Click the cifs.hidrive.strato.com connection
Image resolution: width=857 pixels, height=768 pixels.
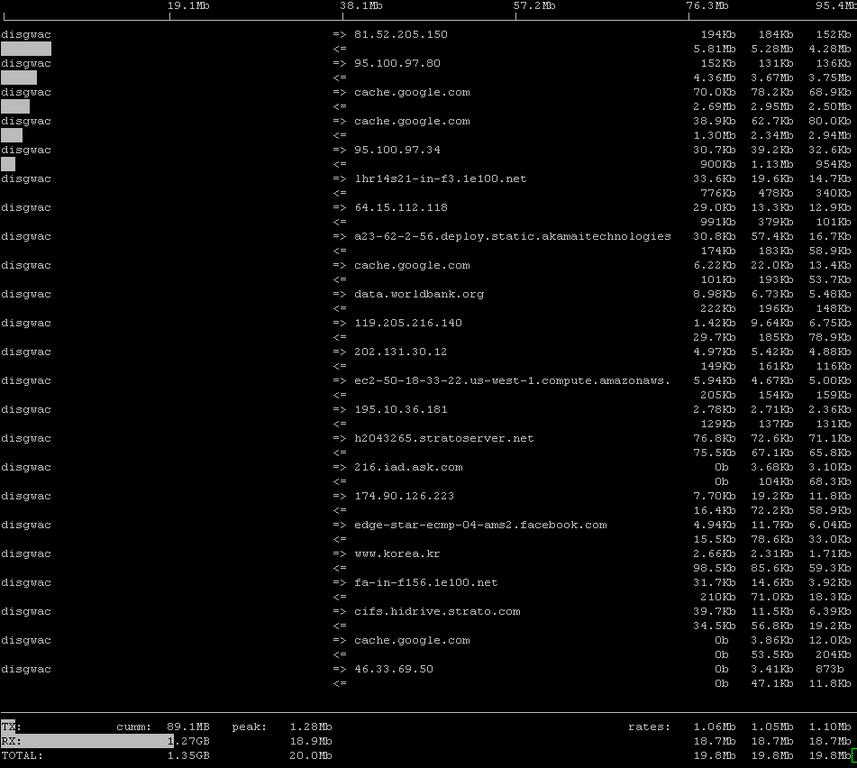click(x=437, y=612)
